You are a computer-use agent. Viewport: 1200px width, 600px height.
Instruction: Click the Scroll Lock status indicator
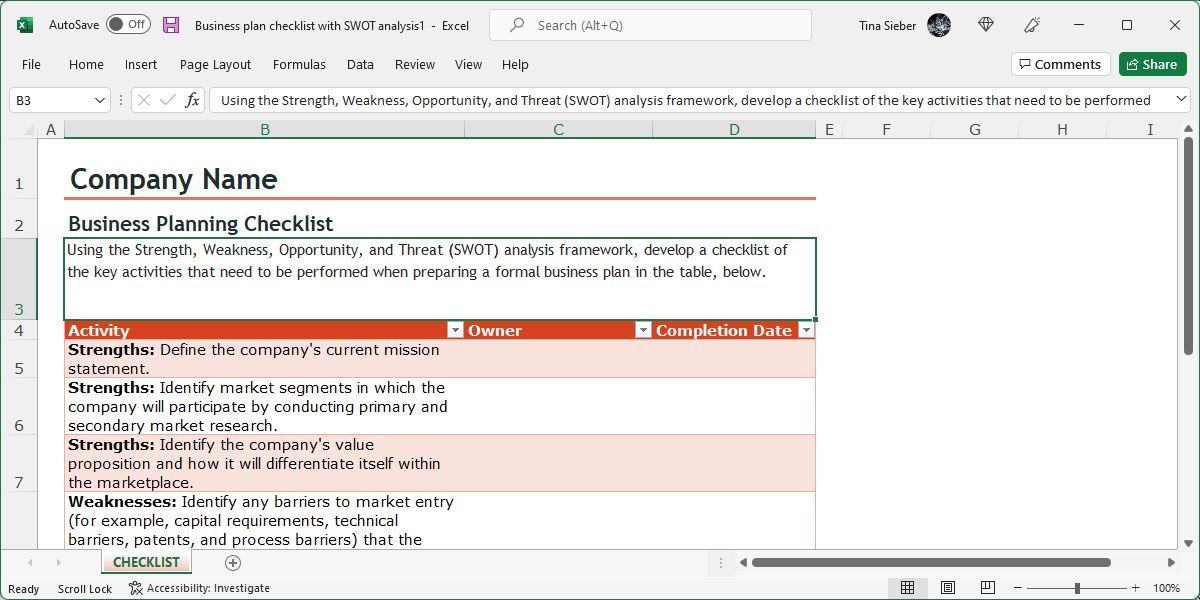pos(84,589)
